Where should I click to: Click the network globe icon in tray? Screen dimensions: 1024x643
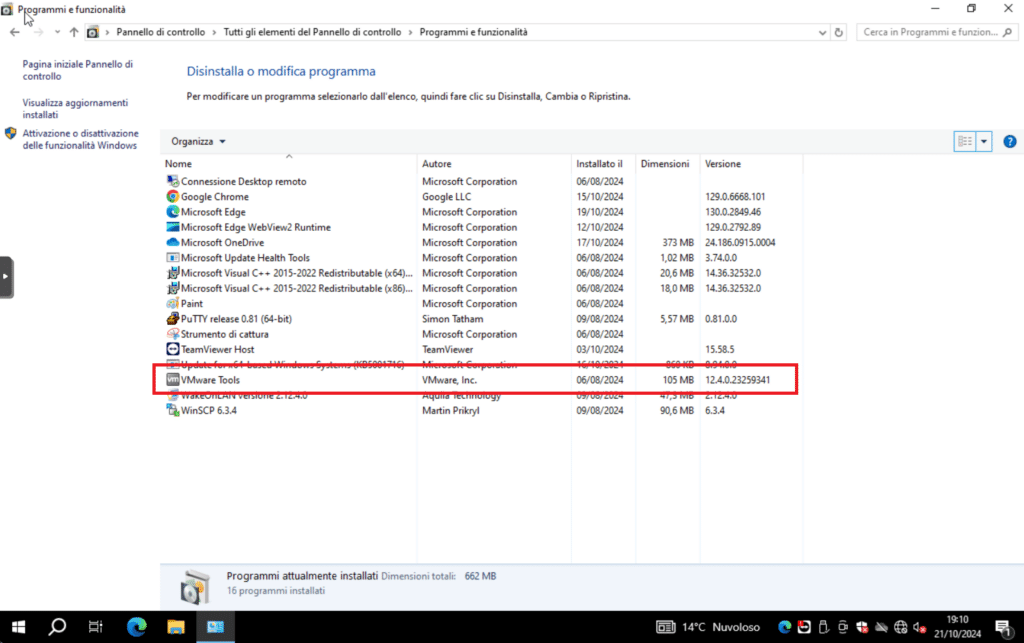(901, 627)
